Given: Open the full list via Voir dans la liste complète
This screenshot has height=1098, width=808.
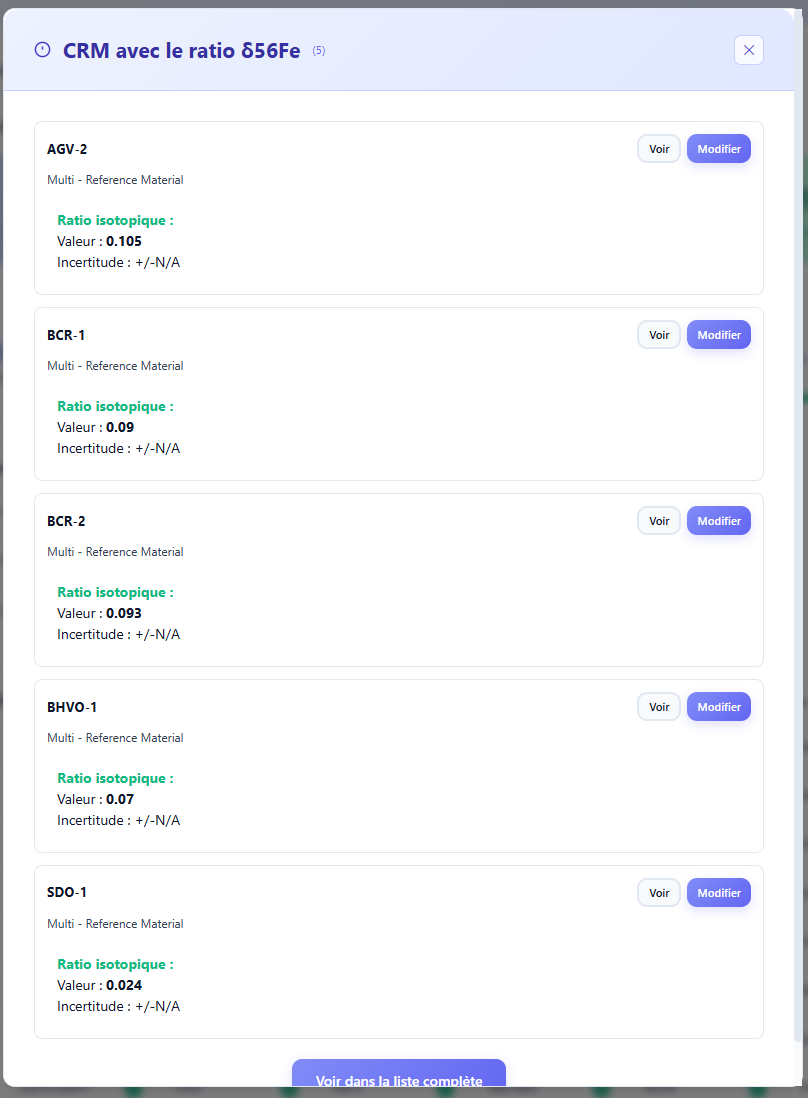Looking at the screenshot, I should 398,1080.
